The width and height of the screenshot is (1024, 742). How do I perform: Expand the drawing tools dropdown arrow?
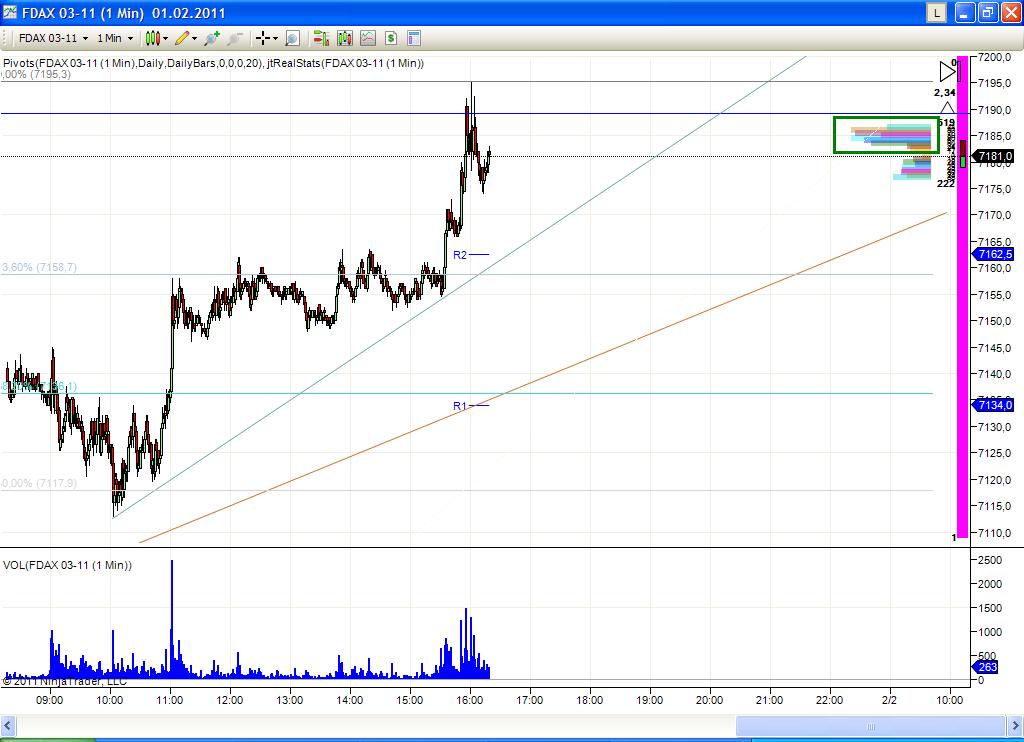click(196, 38)
